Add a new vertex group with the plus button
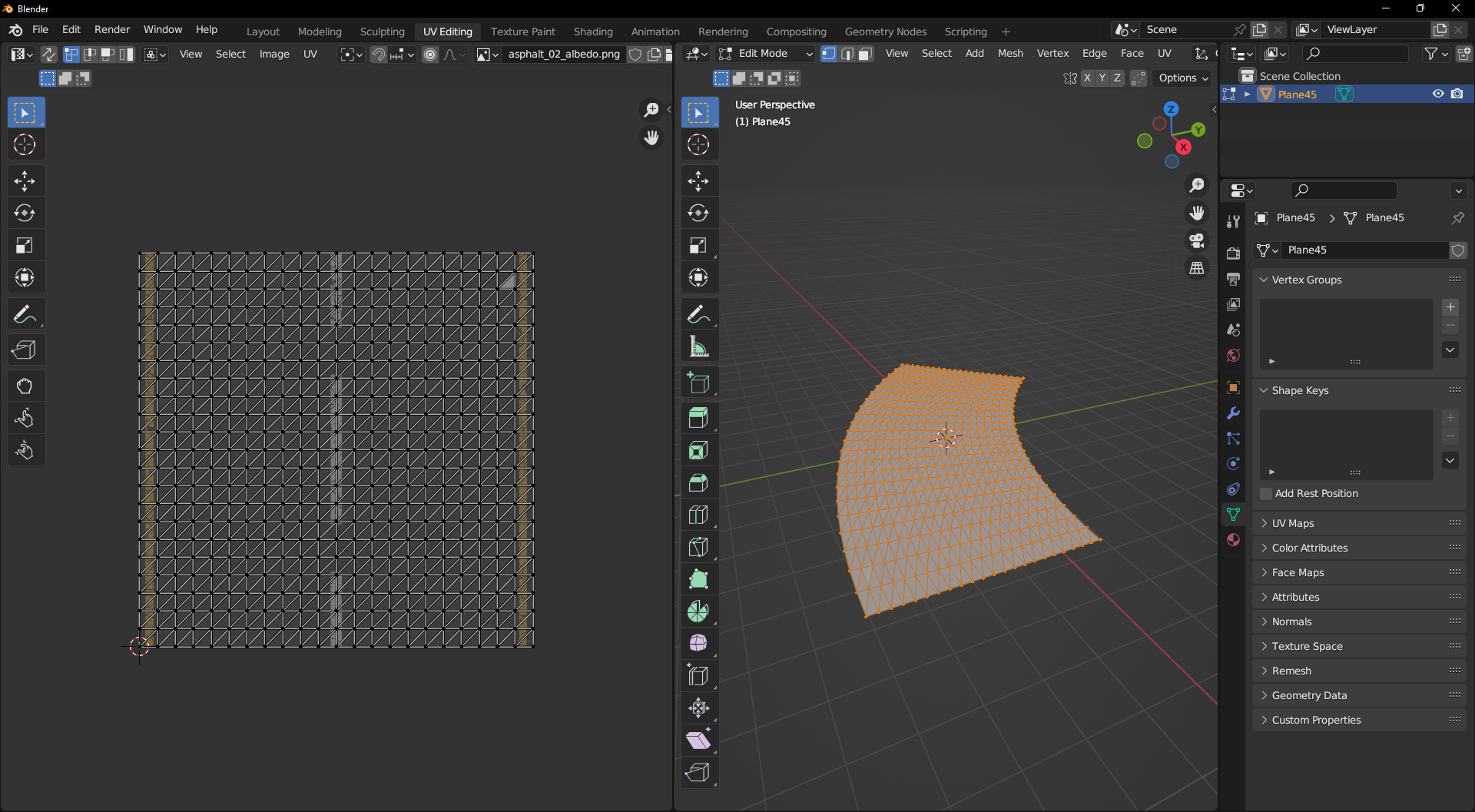Image resolution: width=1475 pixels, height=812 pixels. [x=1450, y=307]
